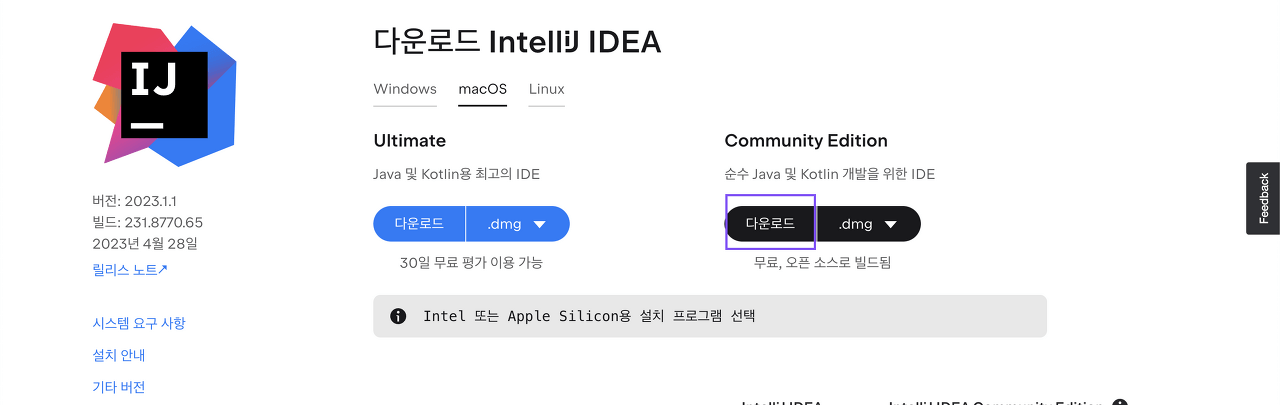The height and width of the screenshot is (405, 1280).
Task: Click the 30일 무료 평가 이용 가능 text
Action: click(471, 263)
